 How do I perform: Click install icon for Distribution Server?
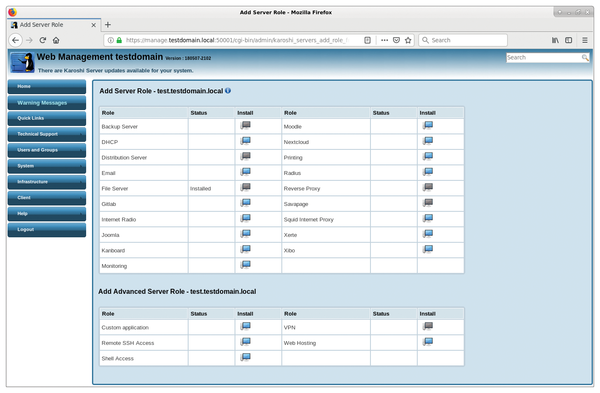pyautogui.click(x=245, y=157)
